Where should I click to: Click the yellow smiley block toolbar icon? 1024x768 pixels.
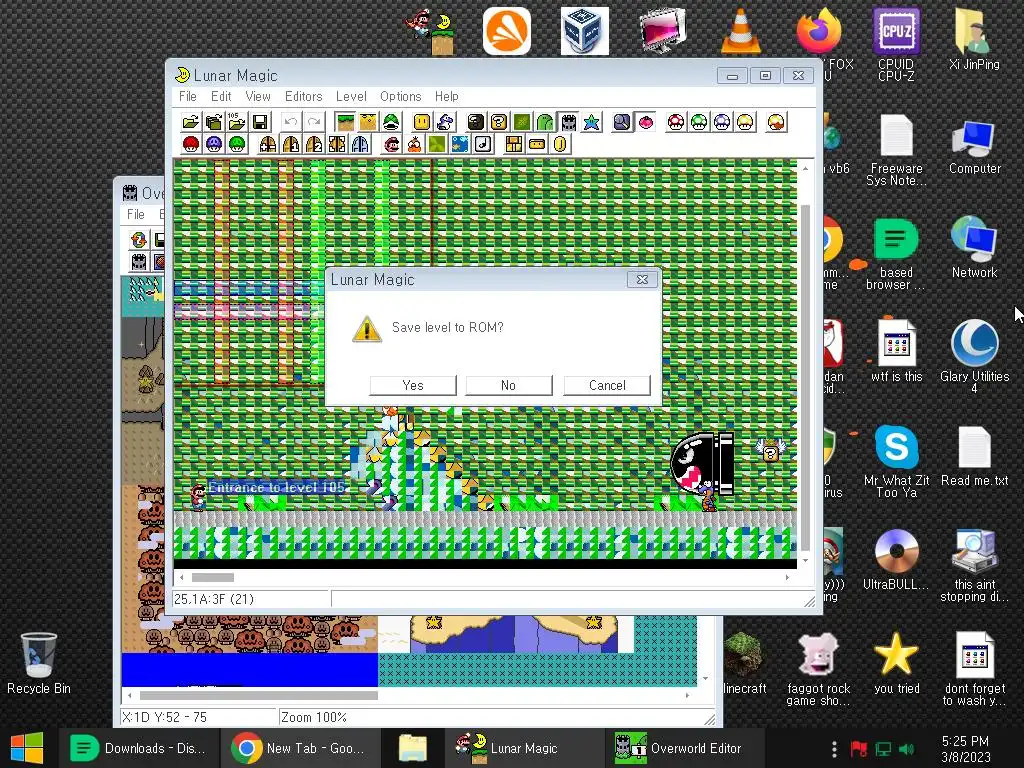(x=422, y=122)
